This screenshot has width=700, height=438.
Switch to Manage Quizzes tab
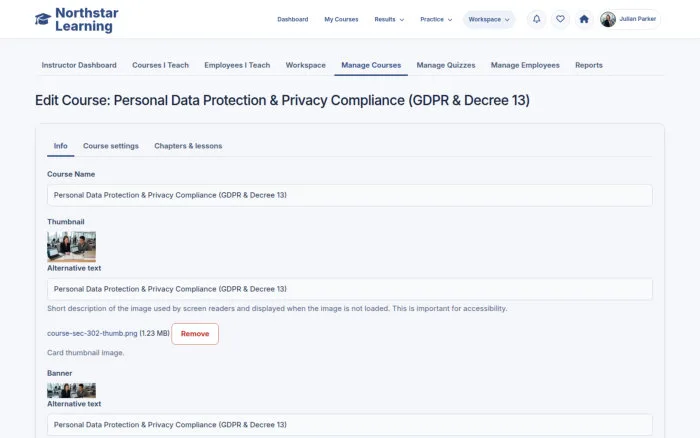click(446, 65)
